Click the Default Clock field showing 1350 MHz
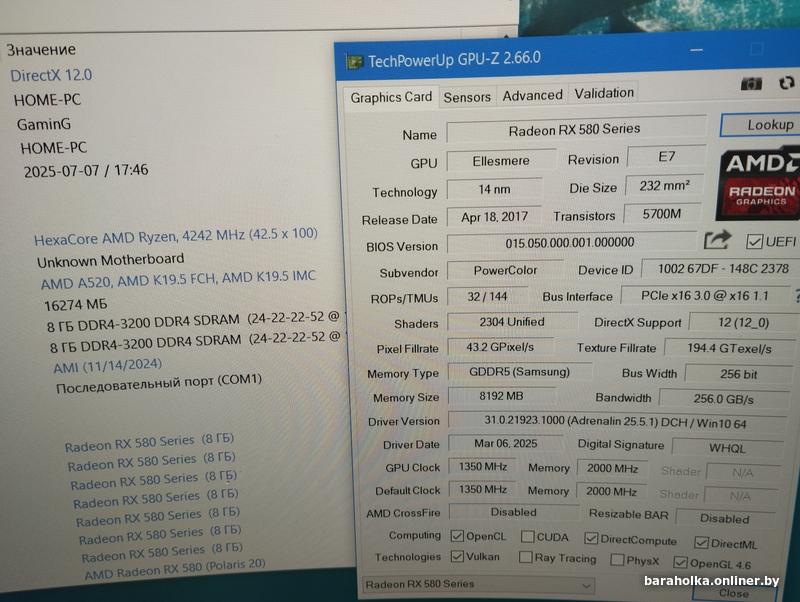Screen dimensions: 800x602 [482, 489]
